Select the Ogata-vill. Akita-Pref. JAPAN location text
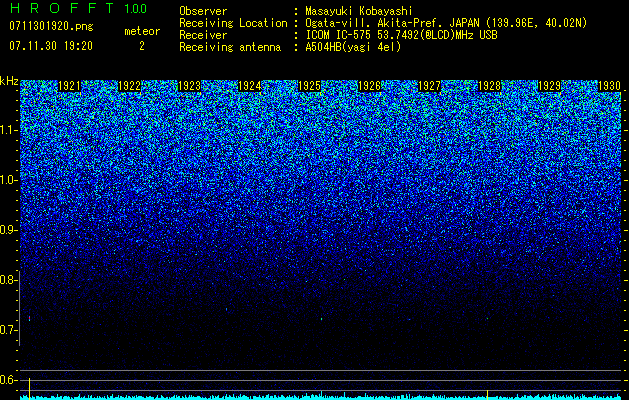 pyautogui.click(x=446, y=23)
